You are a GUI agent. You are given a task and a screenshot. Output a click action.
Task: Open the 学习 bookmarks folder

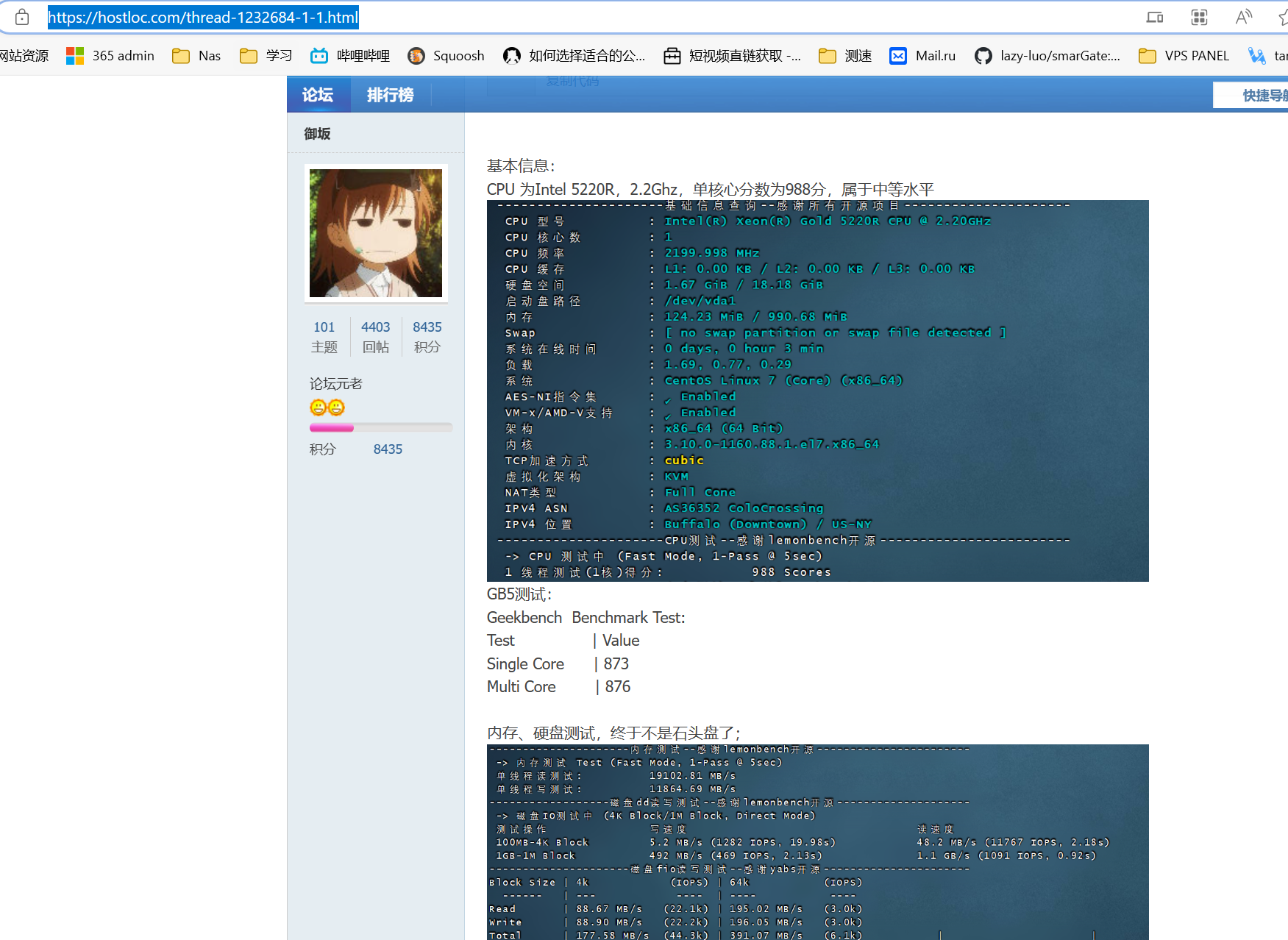click(x=265, y=55)
